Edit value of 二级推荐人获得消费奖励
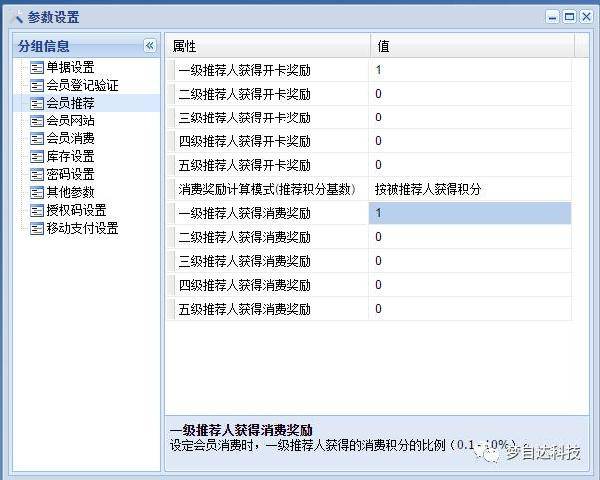The height and width of the screenshot is (480, 600). (470, 237)
